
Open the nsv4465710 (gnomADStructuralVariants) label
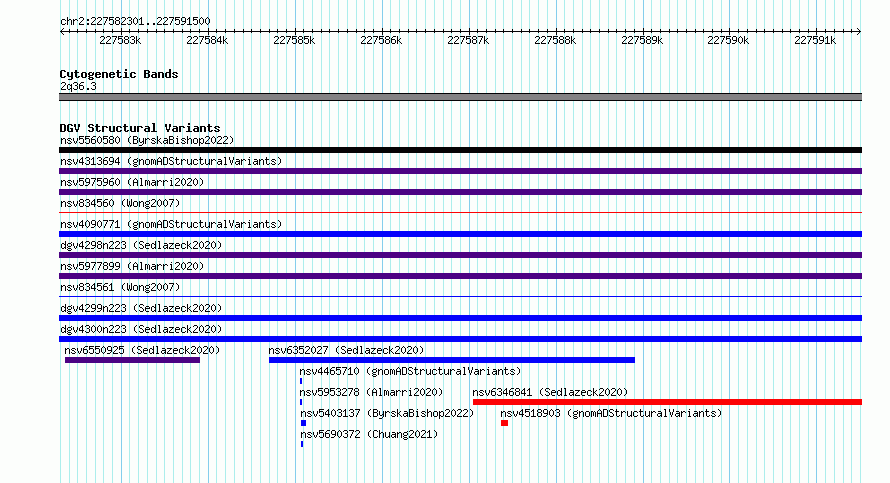pyautogui.click(x=410, y=371)
